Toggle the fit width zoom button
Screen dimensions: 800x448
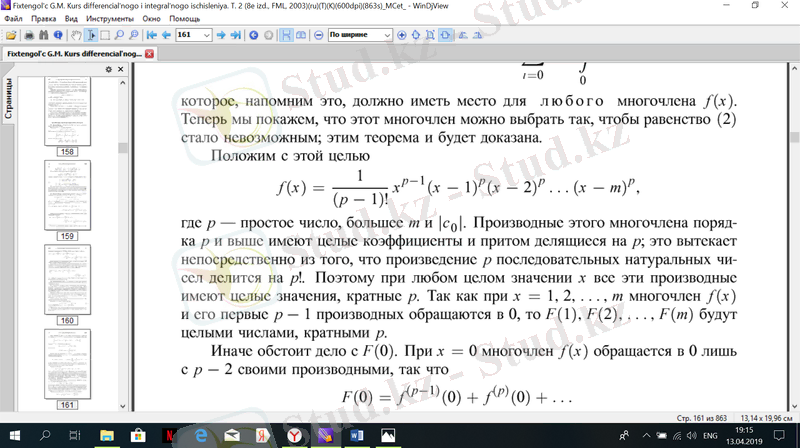[445, 35]
